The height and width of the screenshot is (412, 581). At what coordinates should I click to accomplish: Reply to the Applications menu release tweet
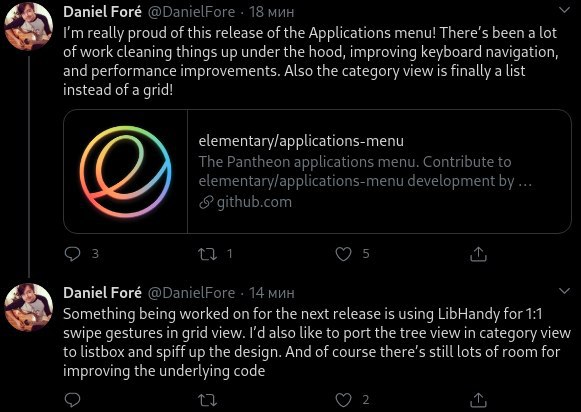click(x=72, y=254)
